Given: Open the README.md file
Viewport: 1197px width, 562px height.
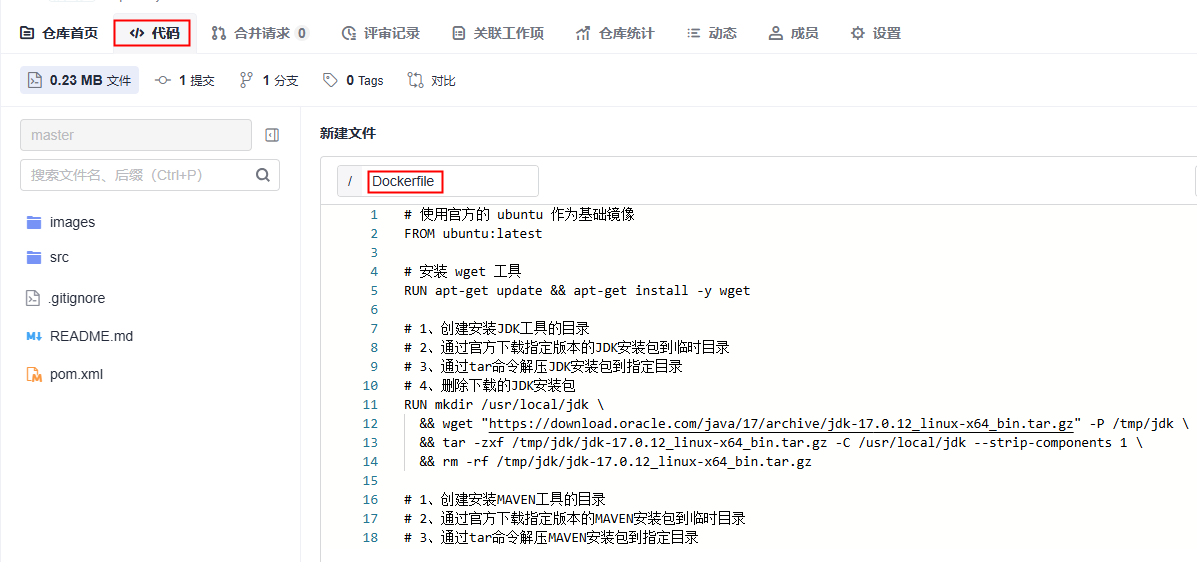Looking at the screenshot, I should click(91, 336).
